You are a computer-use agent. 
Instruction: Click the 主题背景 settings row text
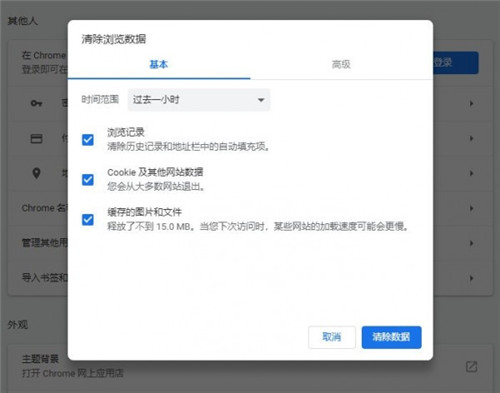click(40, 359)
